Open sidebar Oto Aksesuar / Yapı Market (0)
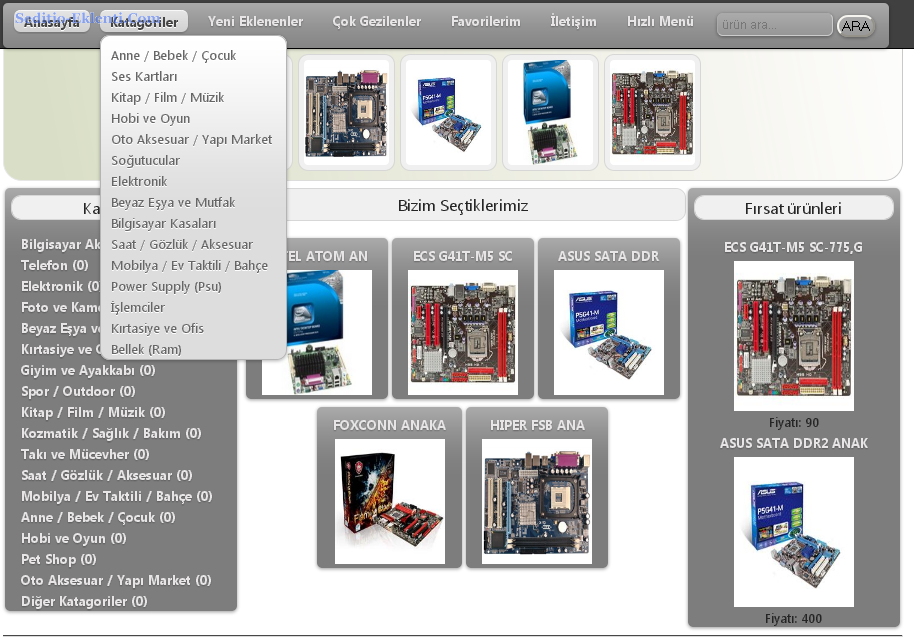The image size is (914, 640). point(116,580)
